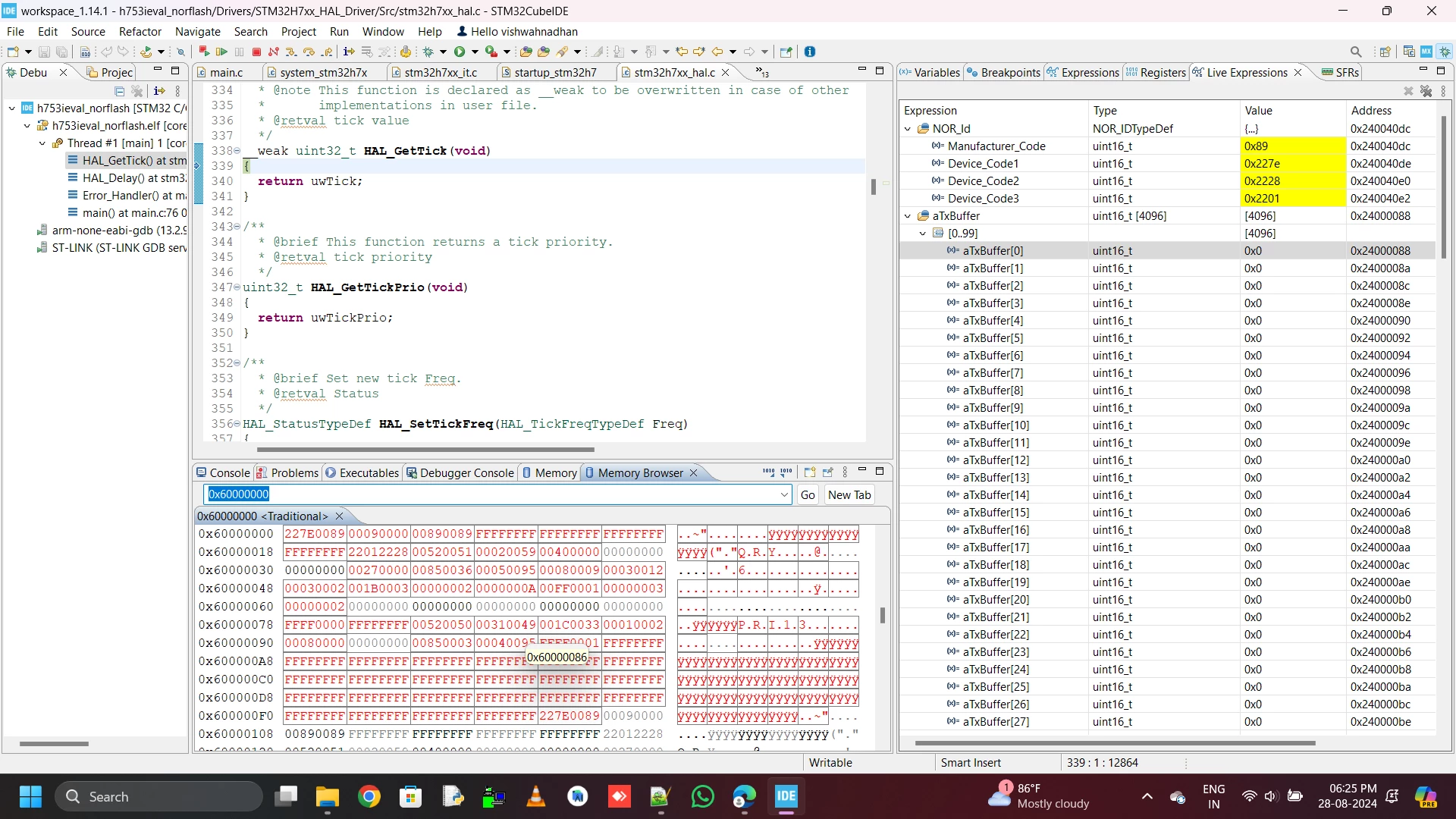Click the green bug Debug launch icon
The image size is (1456, 819).
point(428,52)
